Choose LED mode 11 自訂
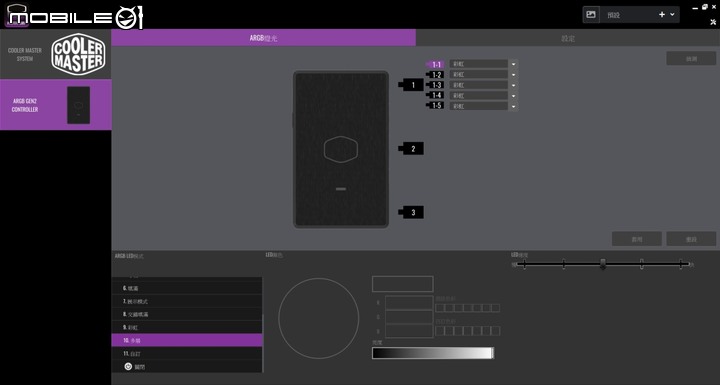Viewport: 720px width, 385px height. (187, 354)
